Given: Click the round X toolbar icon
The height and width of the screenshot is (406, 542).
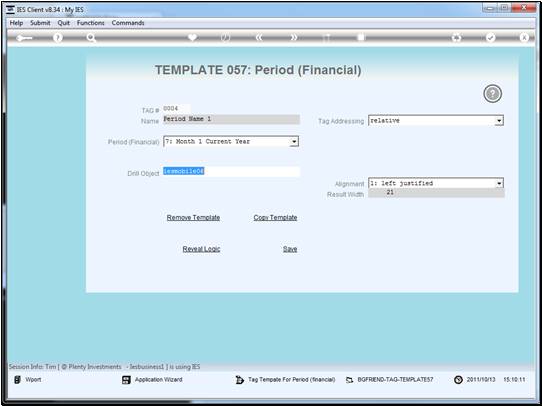Looking at the screenshot, I should click(524, 37).
